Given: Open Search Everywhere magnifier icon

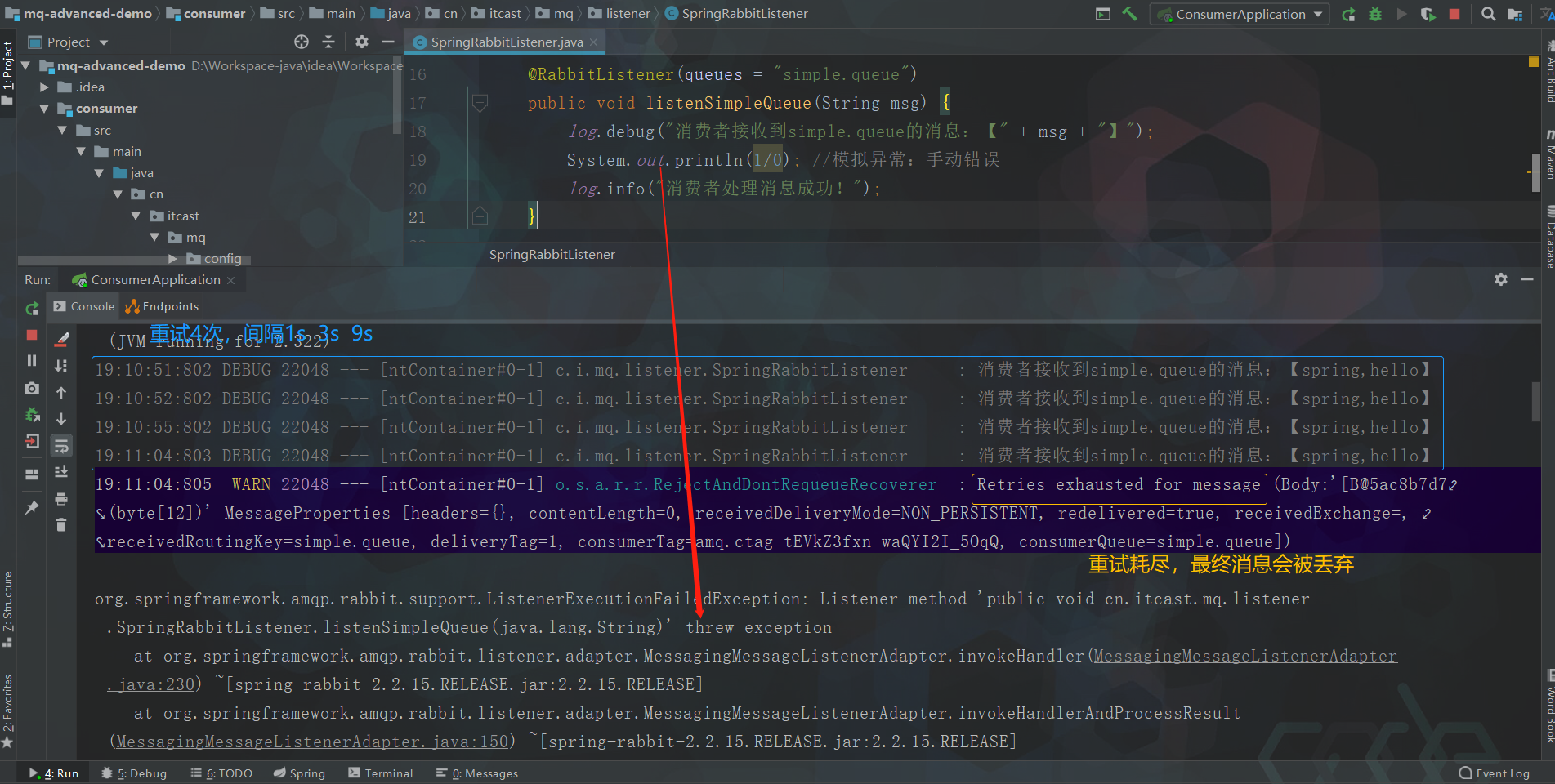Looking at the screenshot, I should click(x=1488, y=14).
